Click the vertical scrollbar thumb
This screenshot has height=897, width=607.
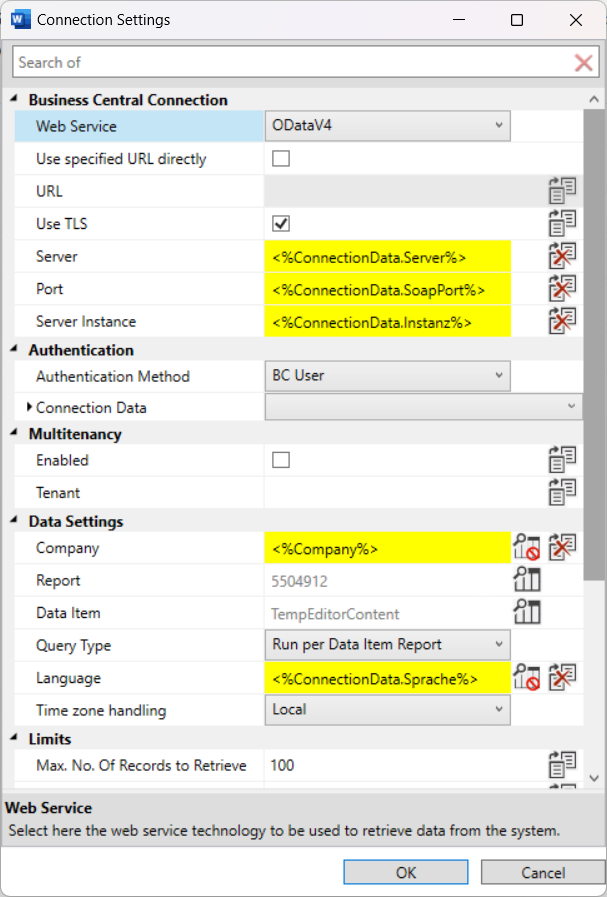pos(593,345)
